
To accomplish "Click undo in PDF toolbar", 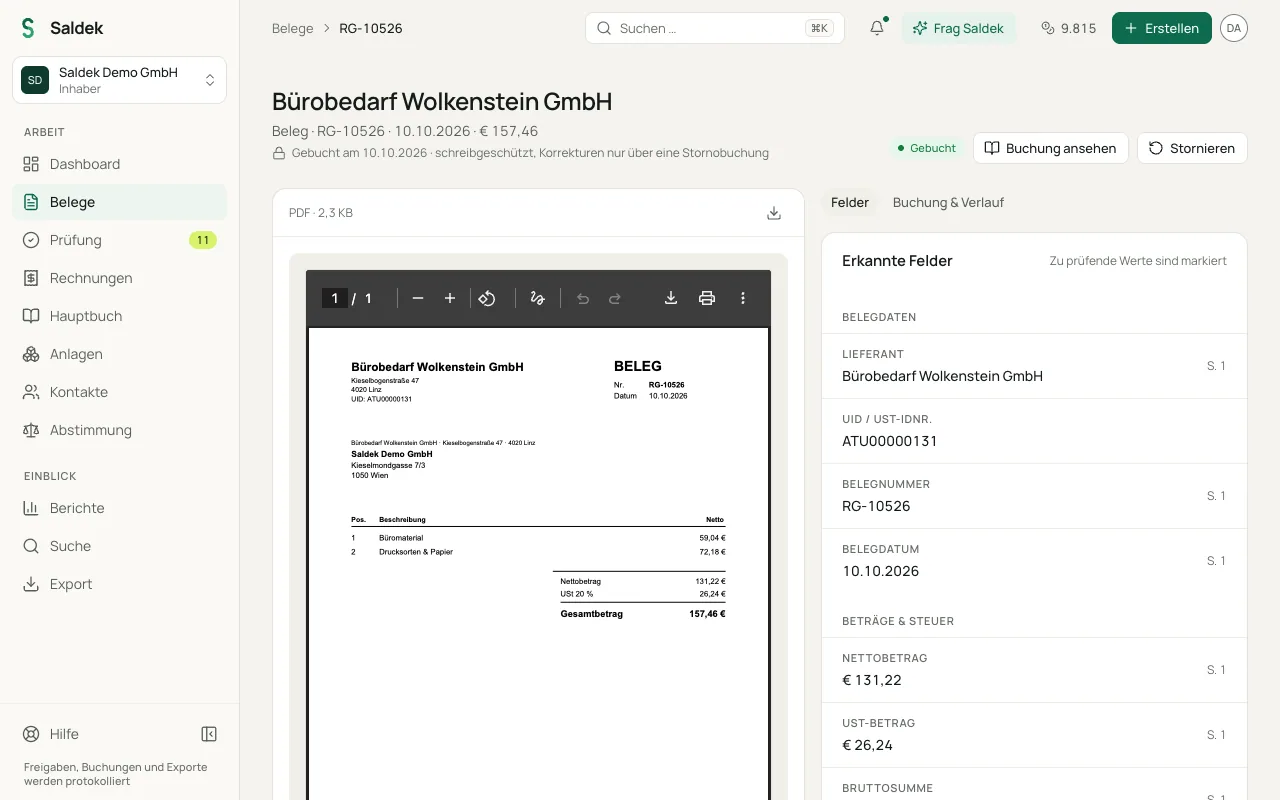I will tap(583, 298).
